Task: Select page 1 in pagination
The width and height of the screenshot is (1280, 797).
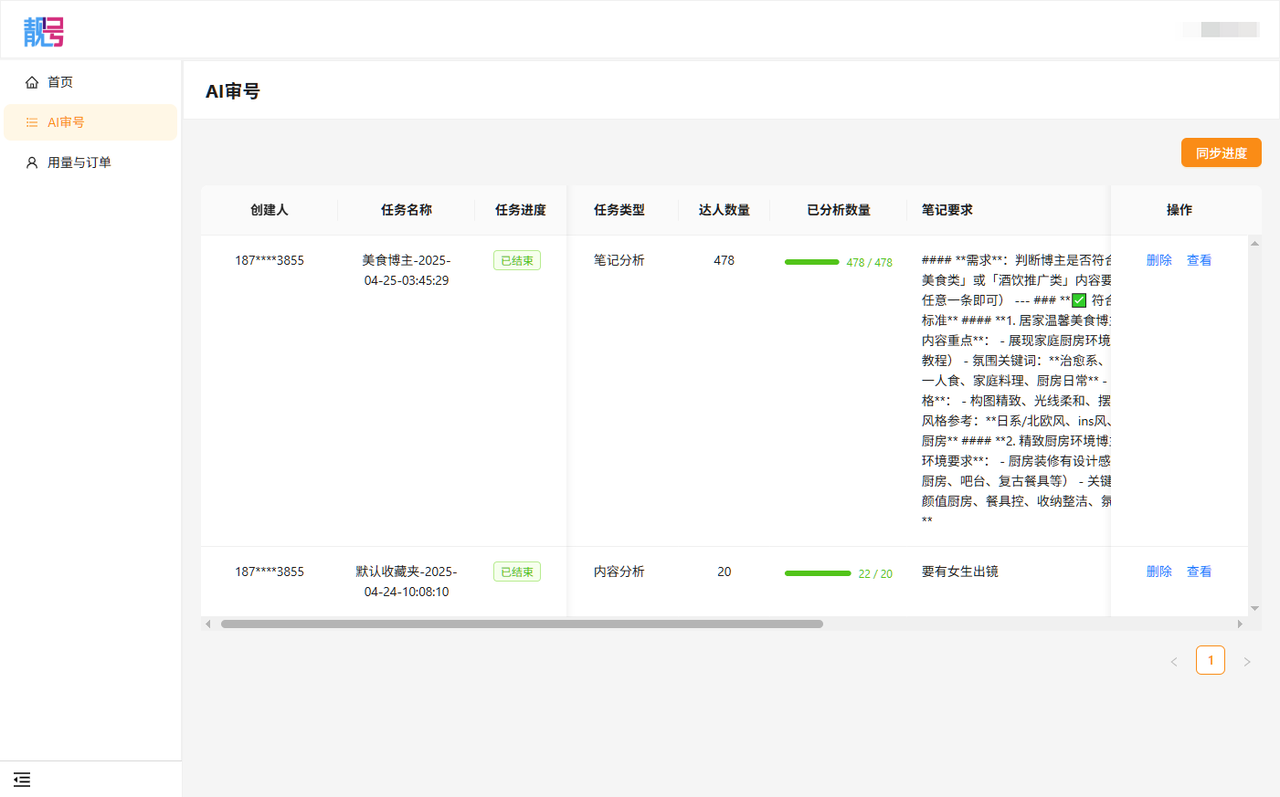Action: pyautogui.click(x=1210, y=660)
